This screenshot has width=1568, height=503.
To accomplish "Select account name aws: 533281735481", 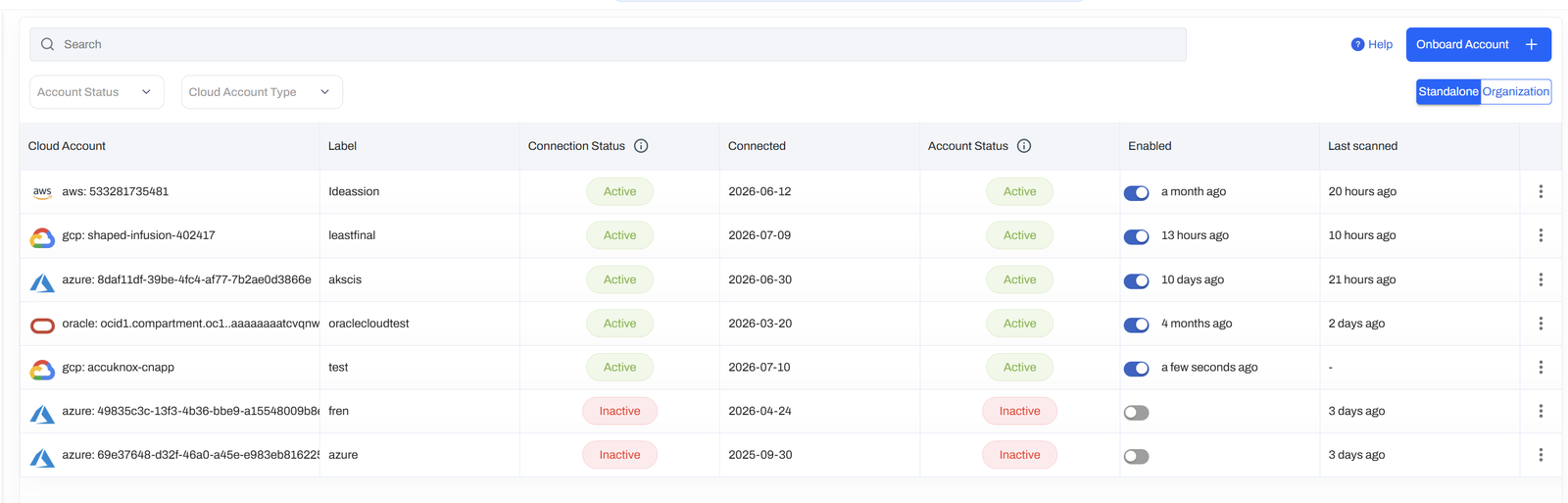I will point(115,191).
